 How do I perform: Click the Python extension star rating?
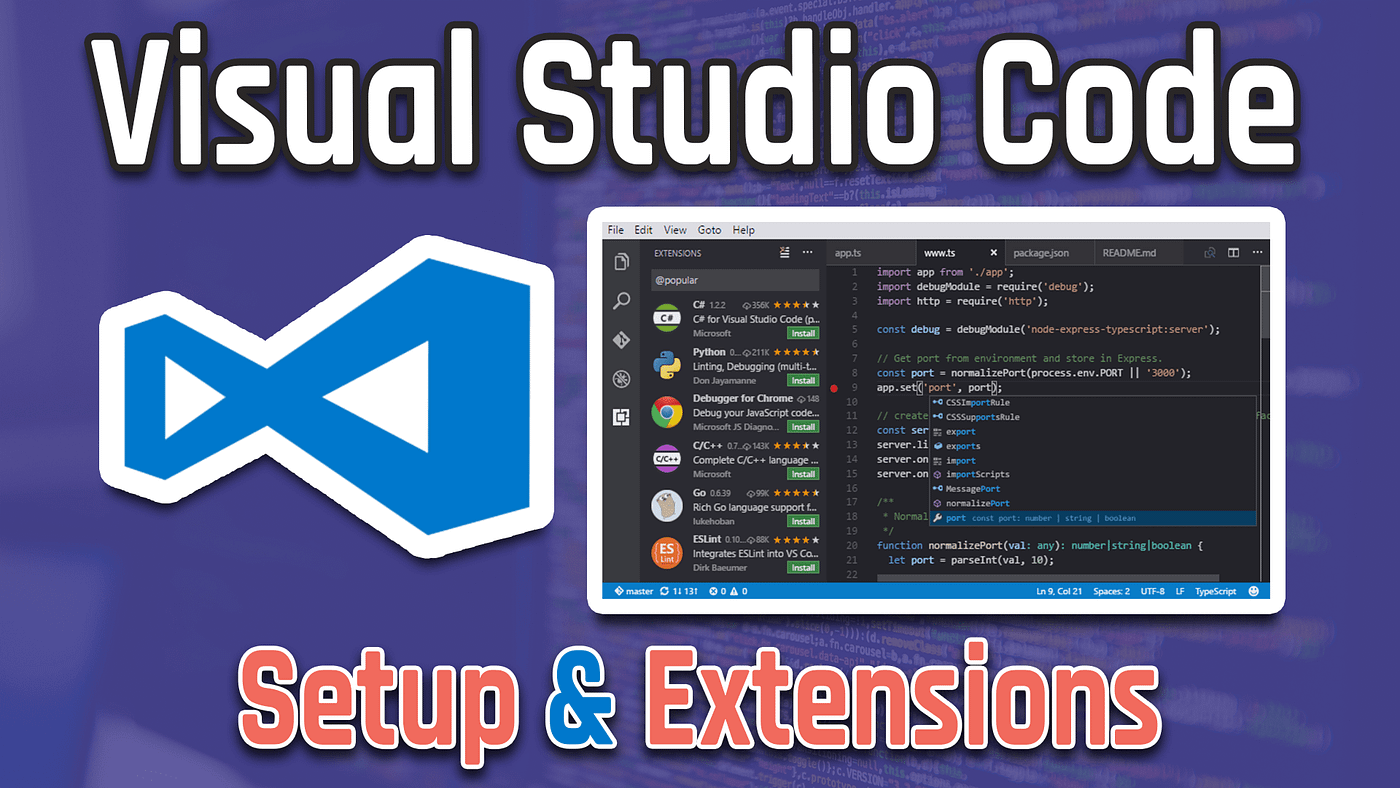[798, 352]
